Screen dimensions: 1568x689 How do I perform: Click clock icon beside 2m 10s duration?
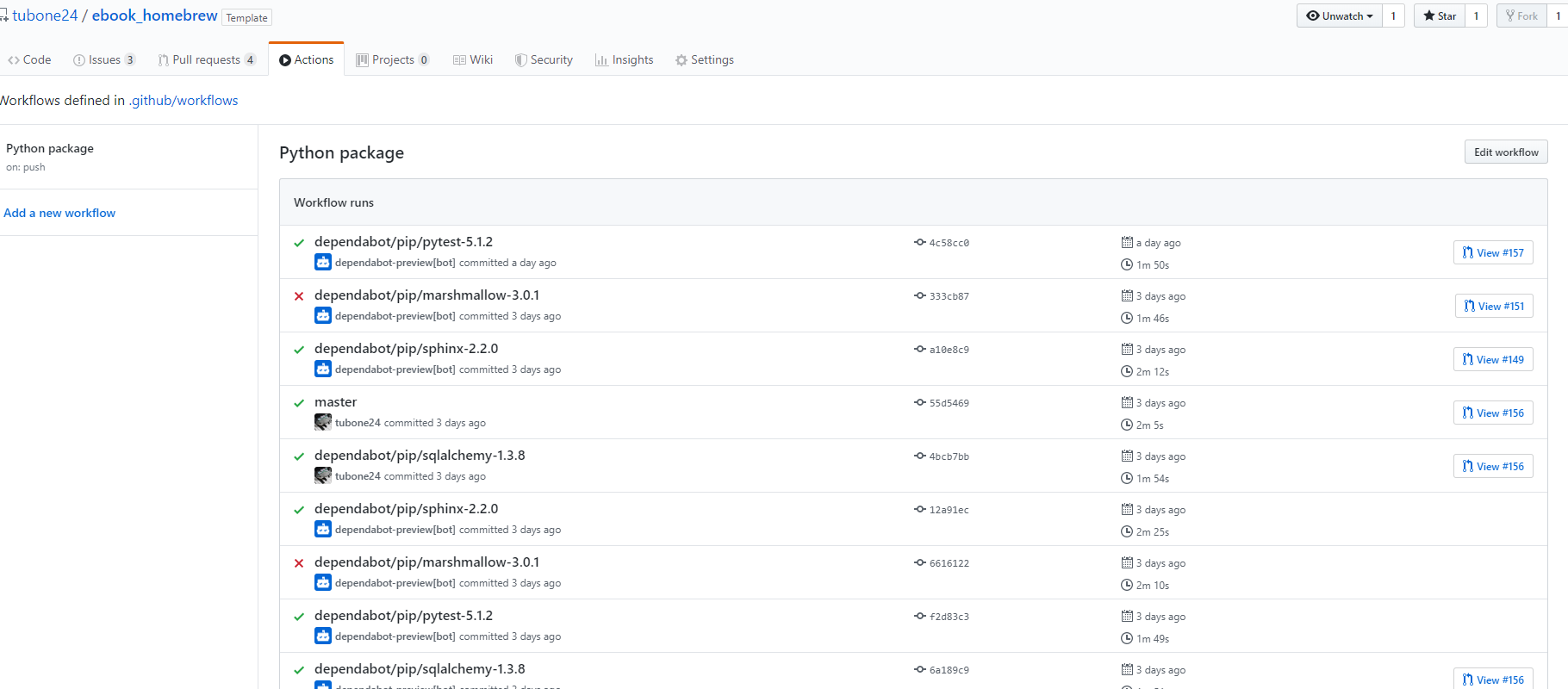[x=1127, y=585]
